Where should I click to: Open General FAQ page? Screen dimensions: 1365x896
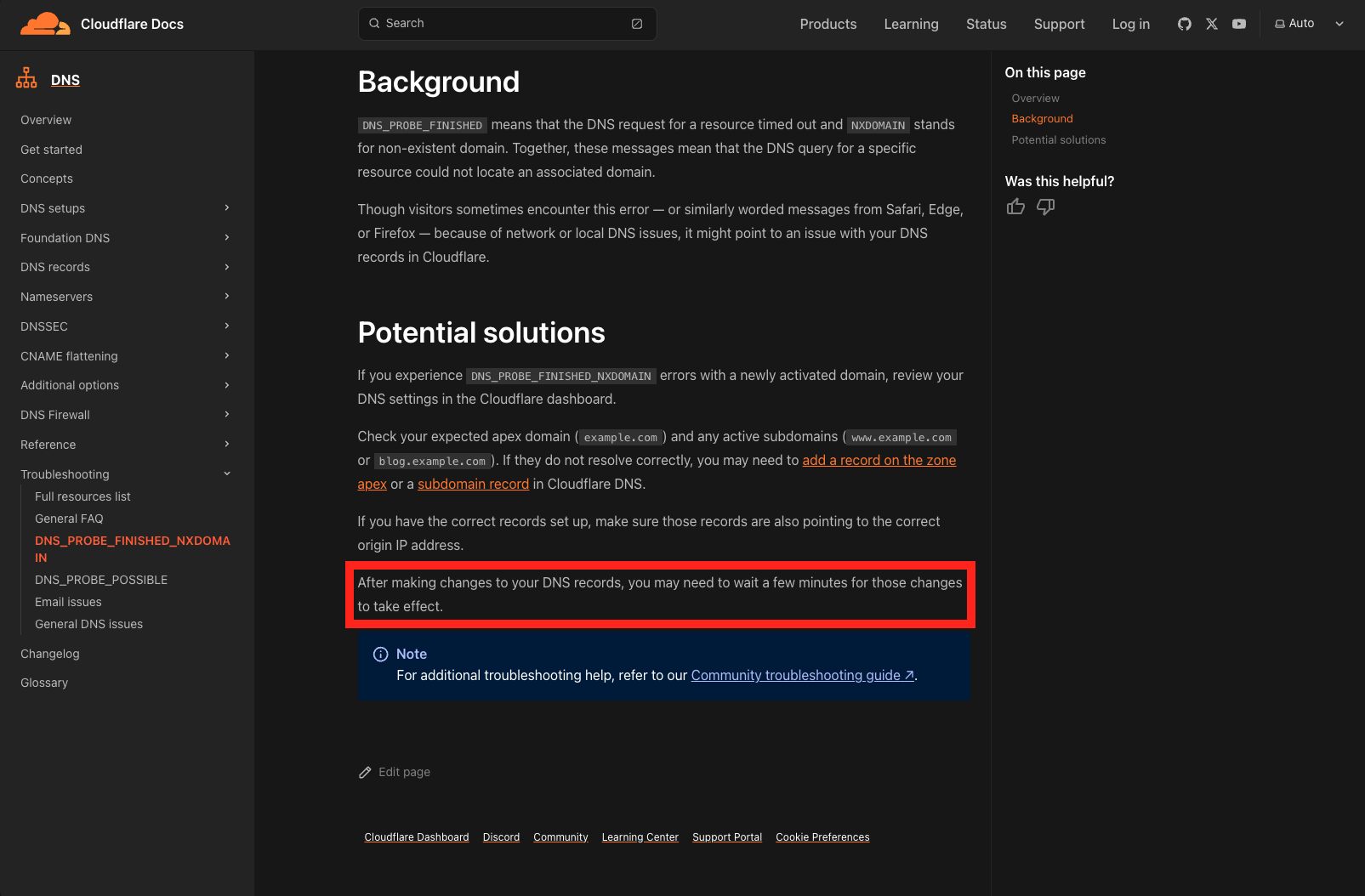coord(69,519)
